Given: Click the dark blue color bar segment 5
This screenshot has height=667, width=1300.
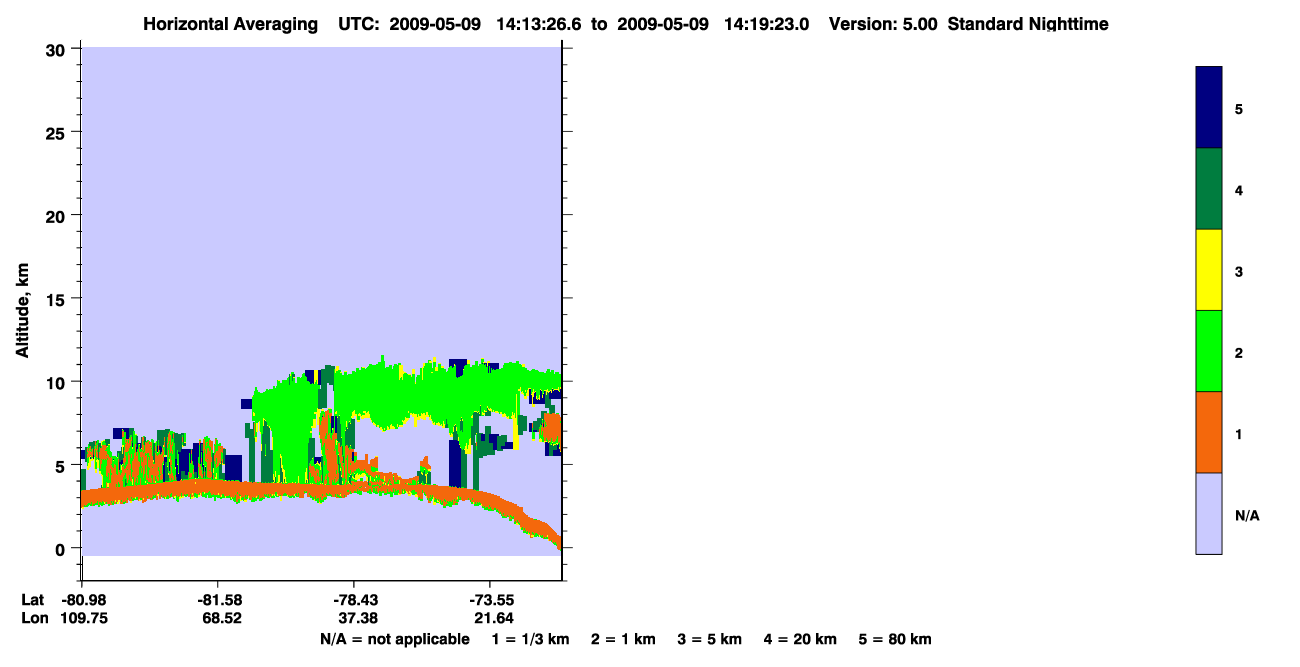Looking at the screenshot, I should point(1209,108).
